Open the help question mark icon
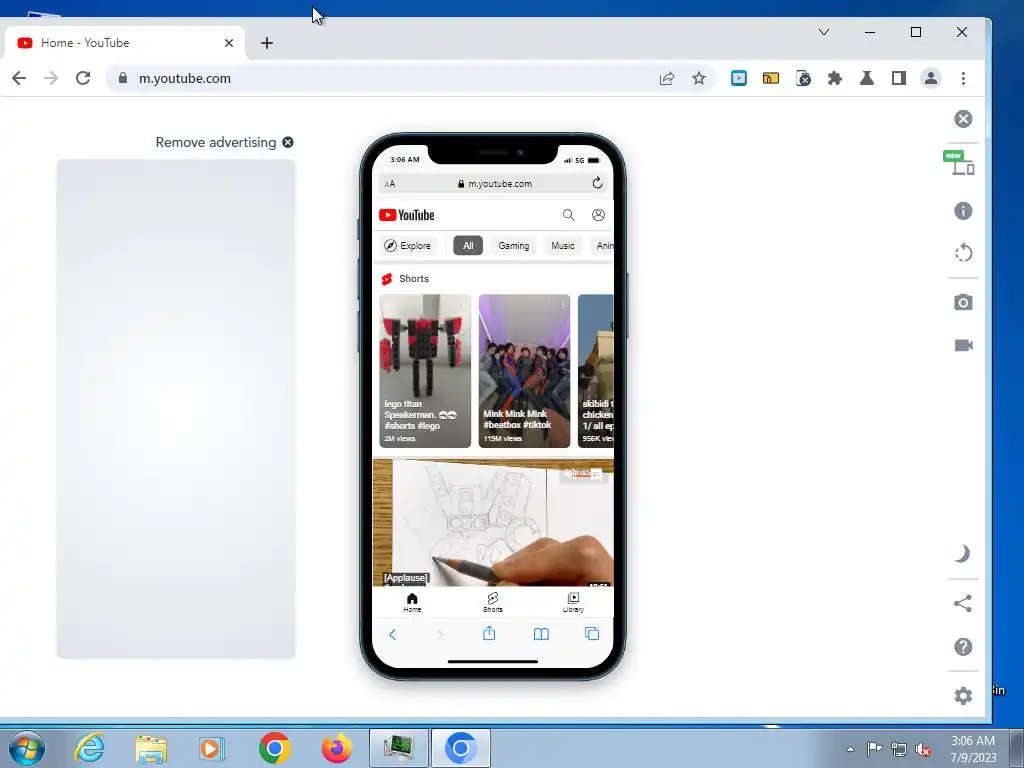 click(x=963, y=647)
